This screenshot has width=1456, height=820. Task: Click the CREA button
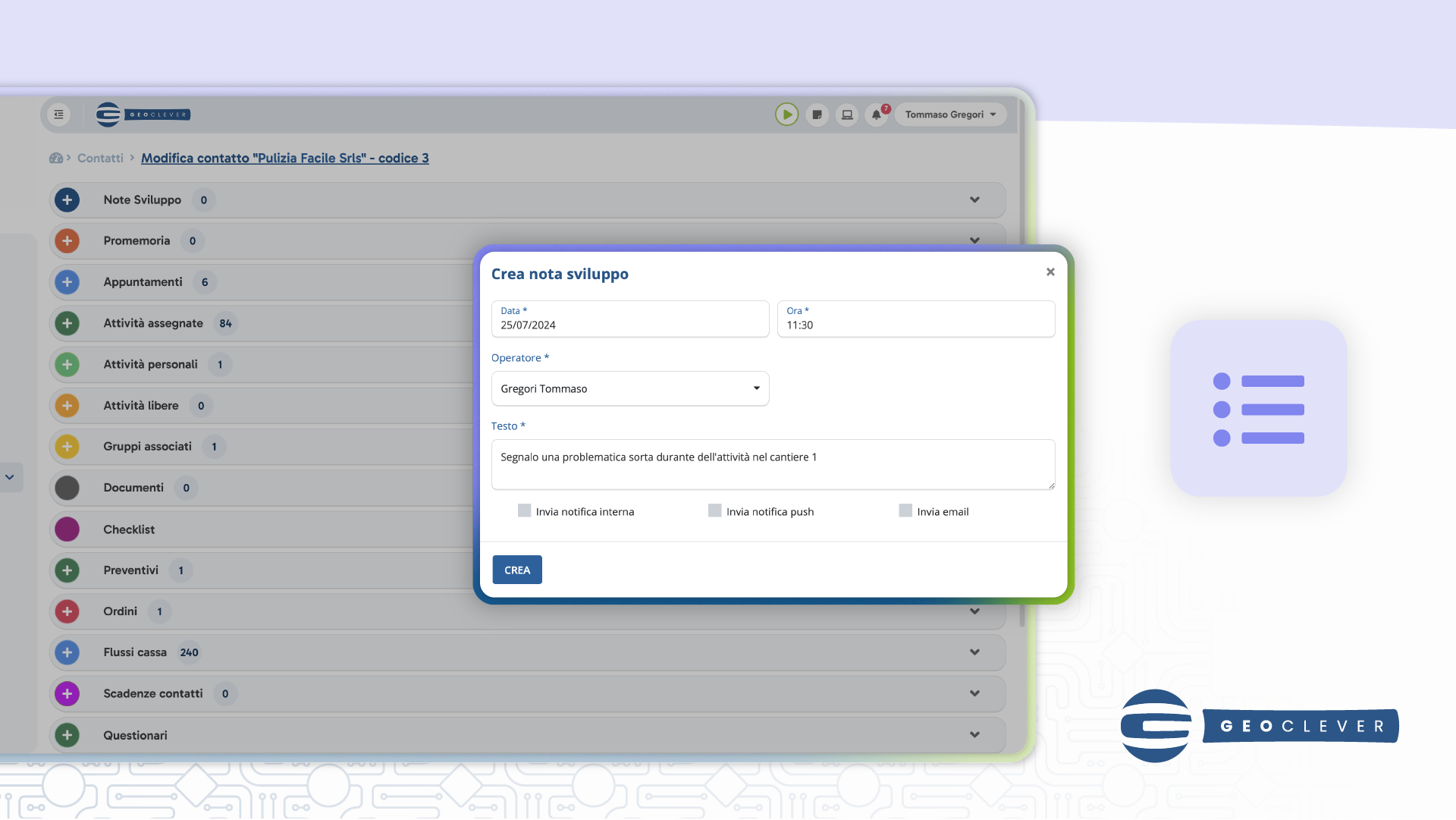517,570
